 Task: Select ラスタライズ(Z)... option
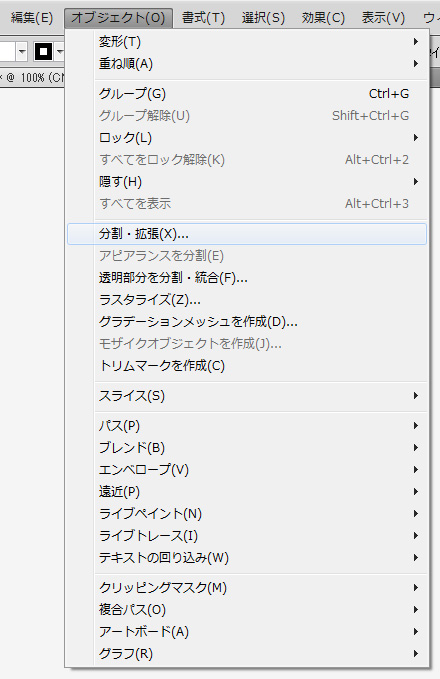(247, 300)
